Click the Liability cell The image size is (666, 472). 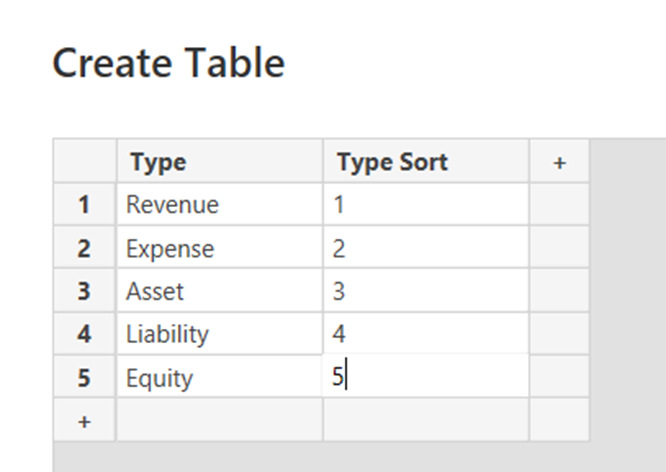219,334
